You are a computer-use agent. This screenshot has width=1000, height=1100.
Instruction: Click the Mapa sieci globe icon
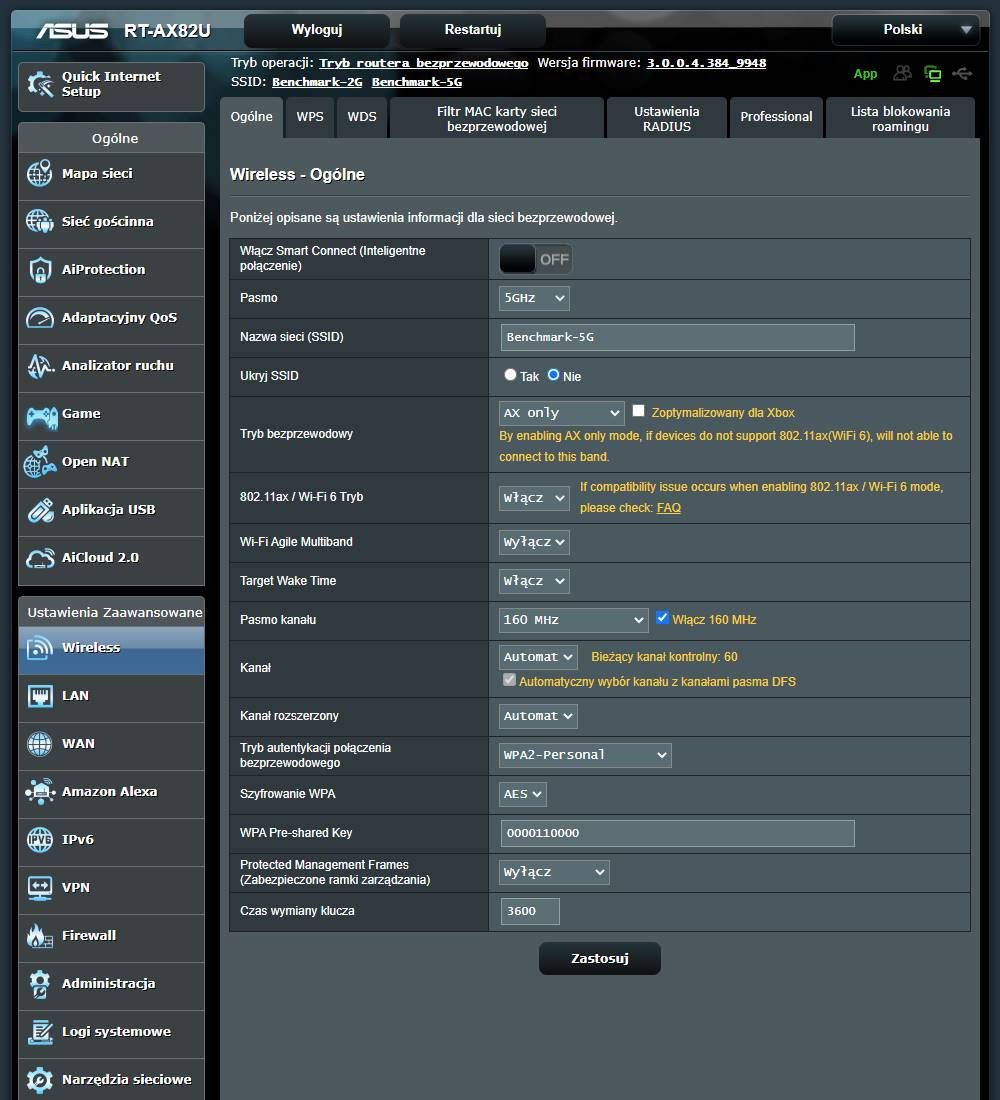[39, 173]
